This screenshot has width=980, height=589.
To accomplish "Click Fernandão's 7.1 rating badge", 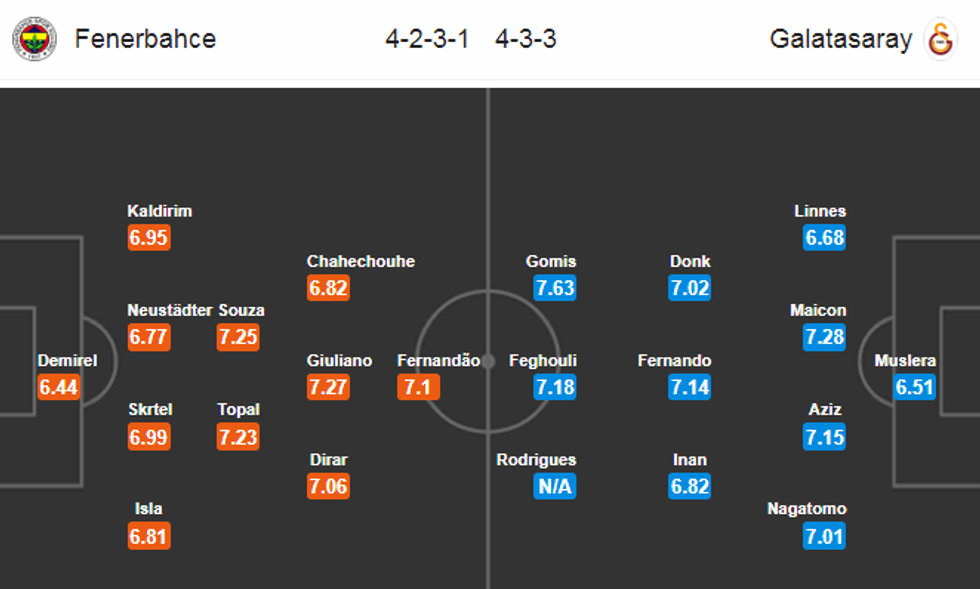I will point(418,387).
